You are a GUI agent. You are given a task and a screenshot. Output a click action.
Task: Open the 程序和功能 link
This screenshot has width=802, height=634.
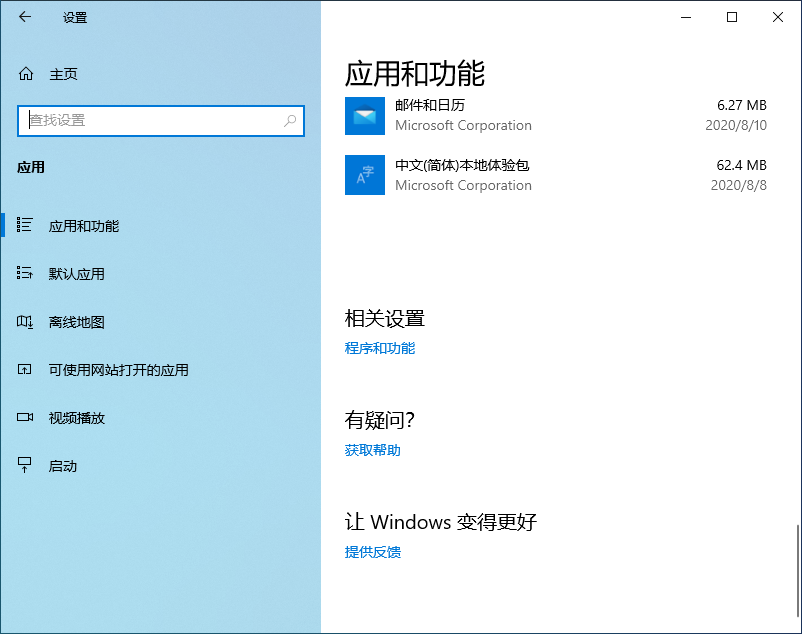(380, 348)
